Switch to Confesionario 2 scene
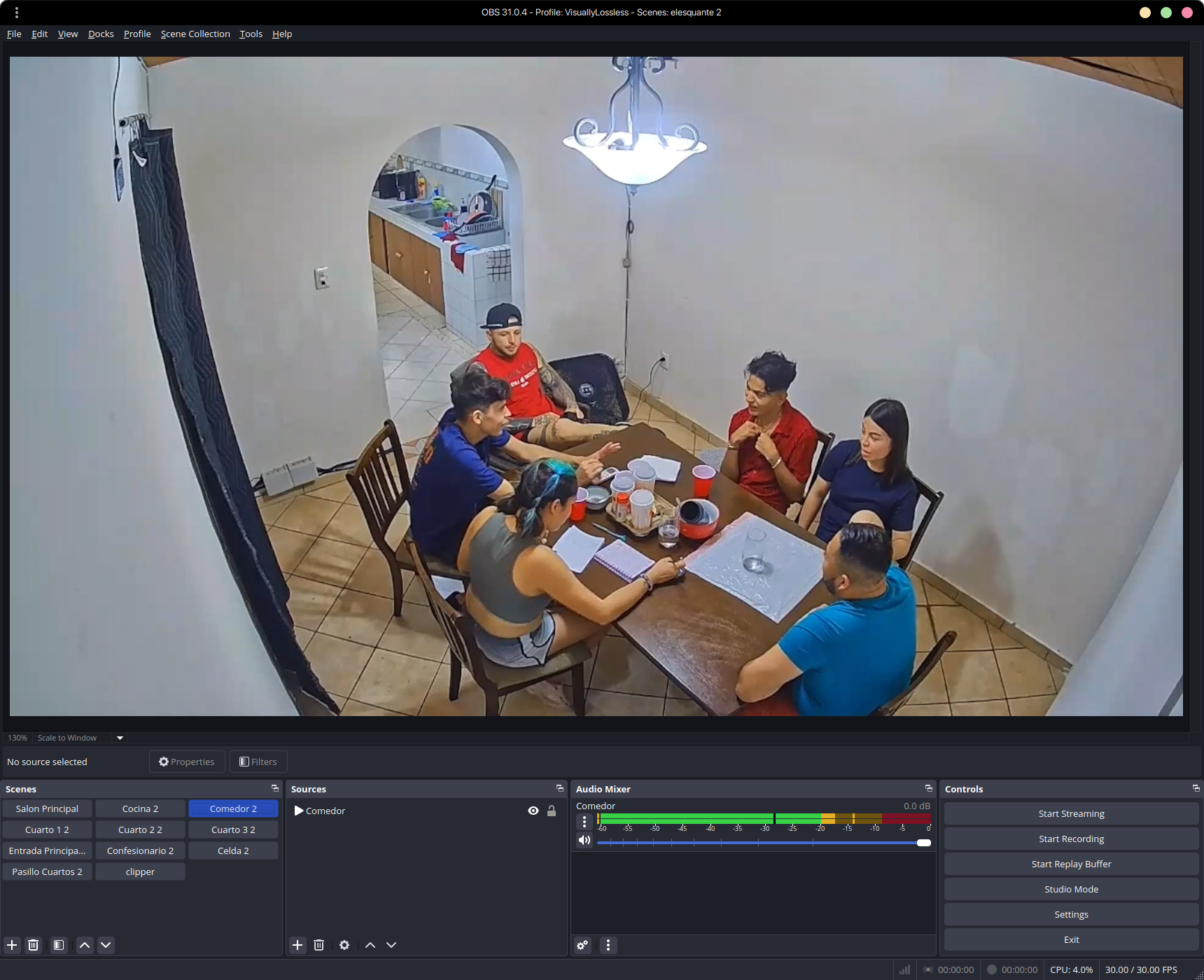Viewport: 1204px width, 980px height. click(140, 850)
